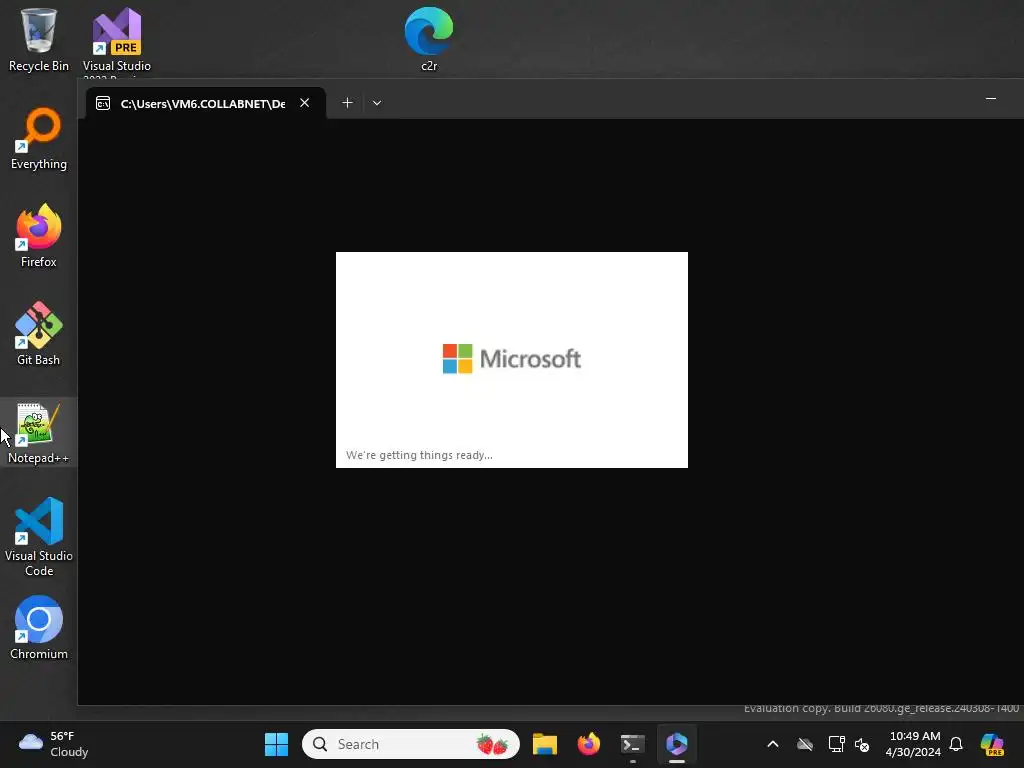Open File Explorer from taskbar

pyautogui.click(x=545, y=744)
